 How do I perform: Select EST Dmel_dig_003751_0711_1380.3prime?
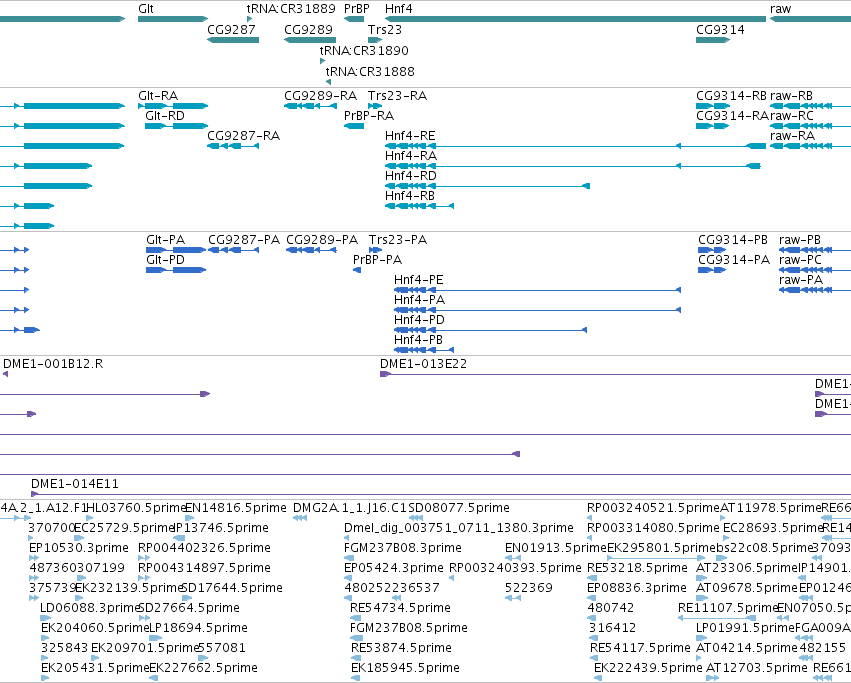pos(347,538)
